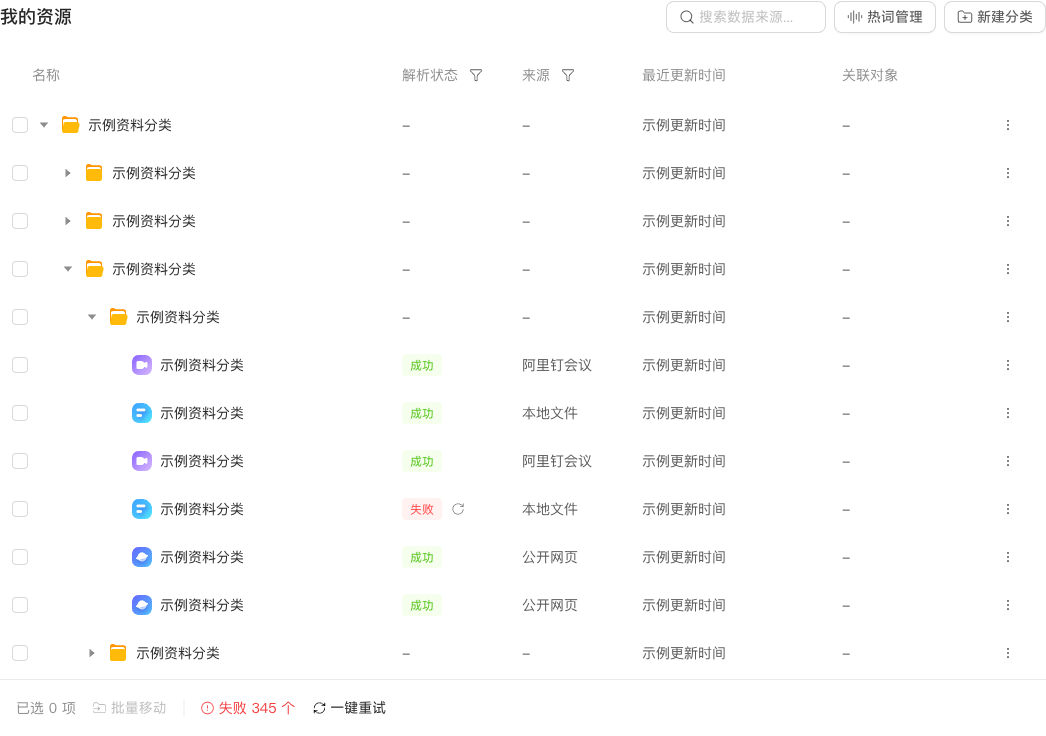Tick the checkbox on the first collapsed subfolder row
The height and width of the screenshot is (736, 1046).
20,173
